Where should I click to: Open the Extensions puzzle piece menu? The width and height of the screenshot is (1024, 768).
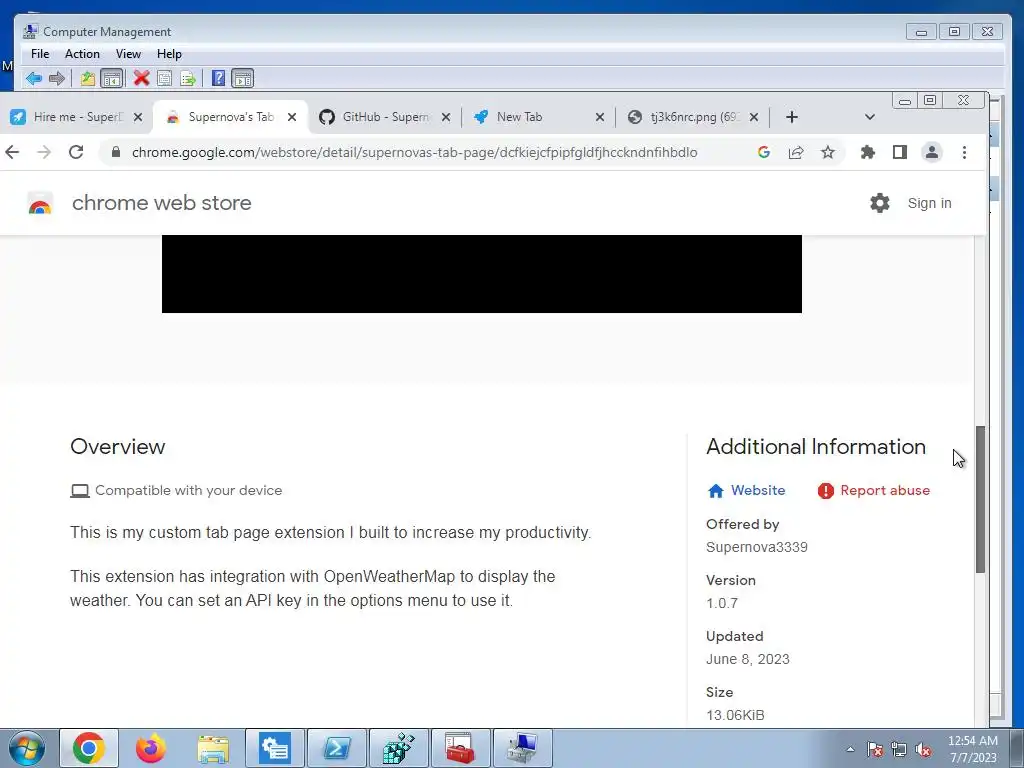click(867, 152)
